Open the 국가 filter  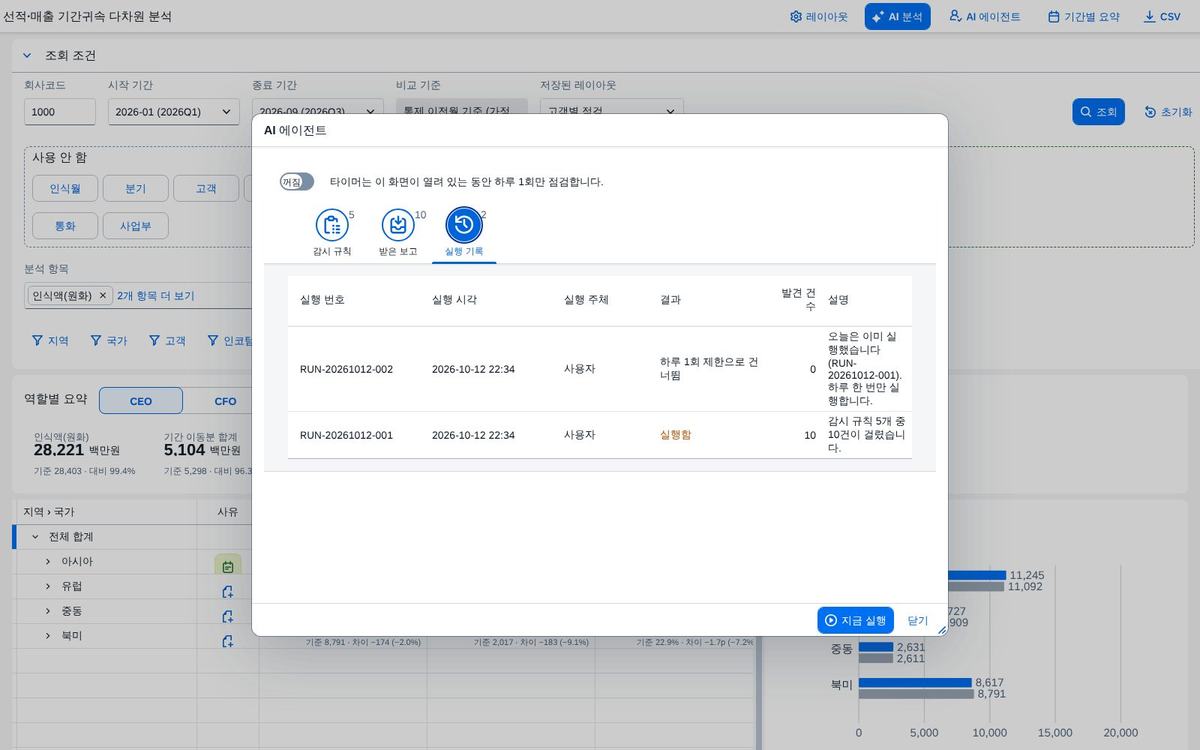(x=109, y=341)
